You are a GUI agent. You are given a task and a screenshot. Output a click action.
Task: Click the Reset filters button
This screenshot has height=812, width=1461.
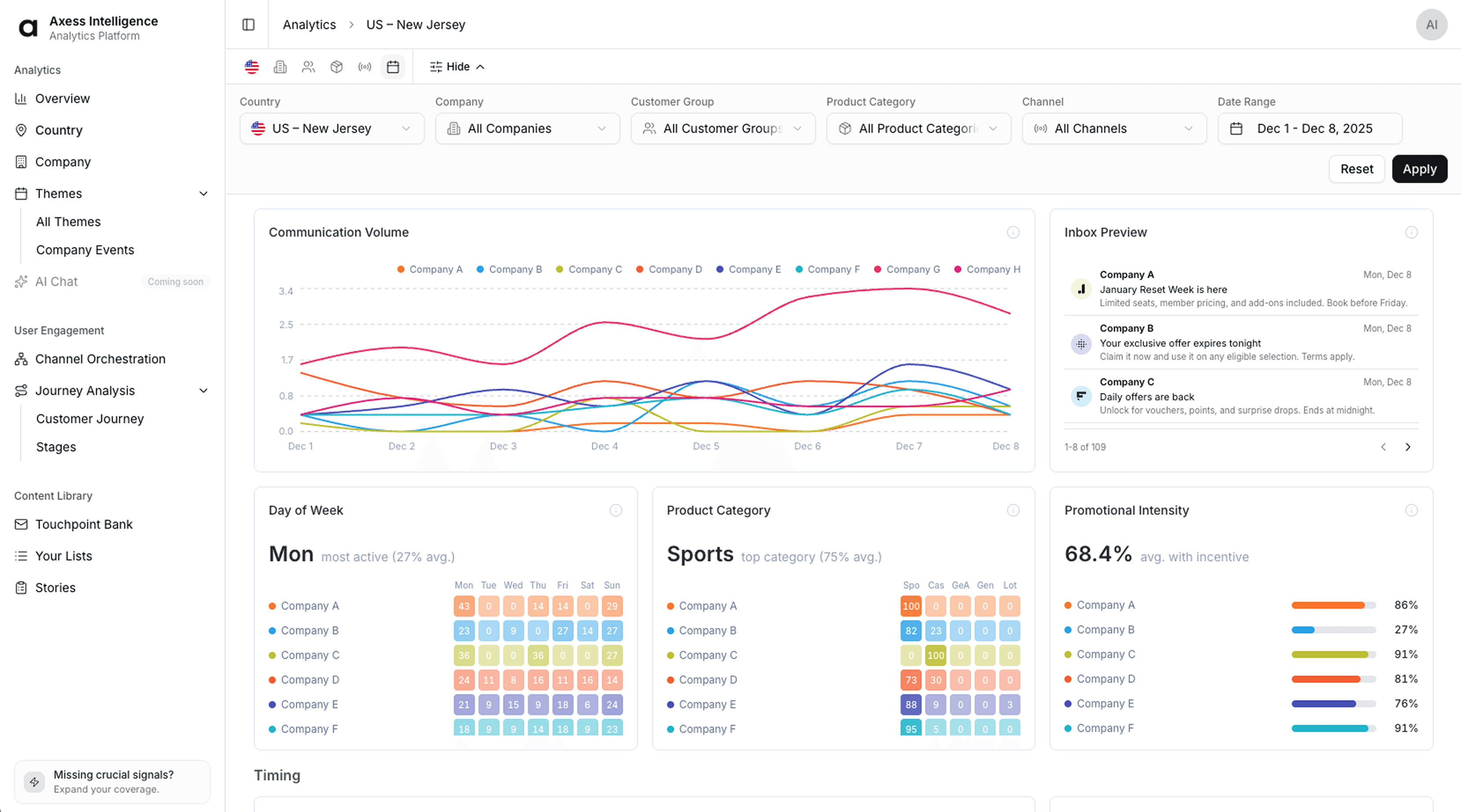pyautogui.click(x=1356, y=169)
